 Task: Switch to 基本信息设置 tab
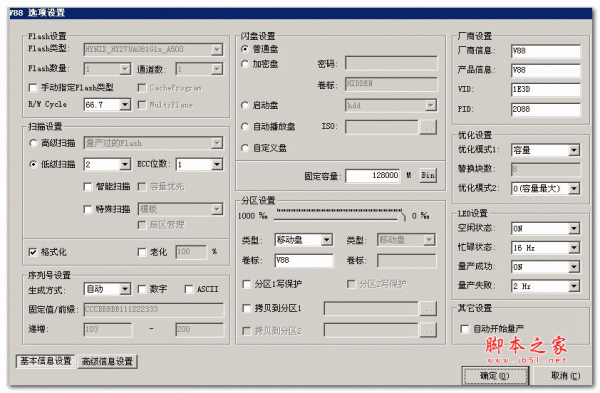(x=46, y=361)
